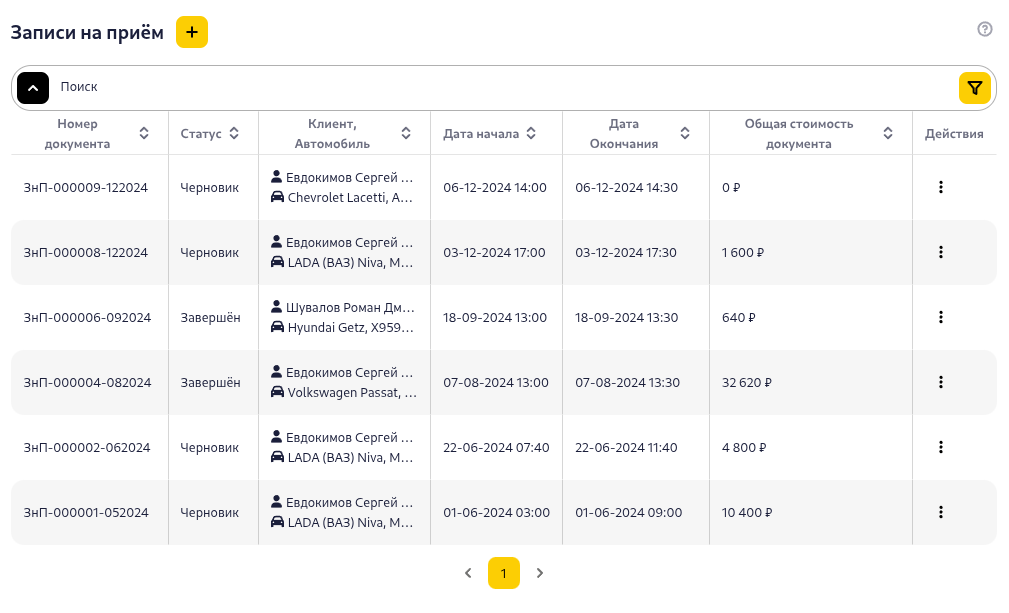1009x613 pixels.
Task: Go to next page arrow
Action: (x=540, y=573)
